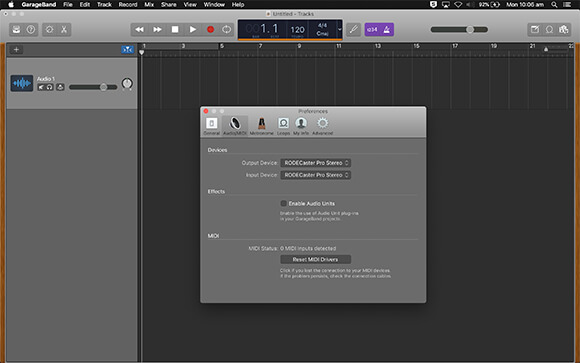
Task: Click the tempo value 120
Action: (297, 30)
